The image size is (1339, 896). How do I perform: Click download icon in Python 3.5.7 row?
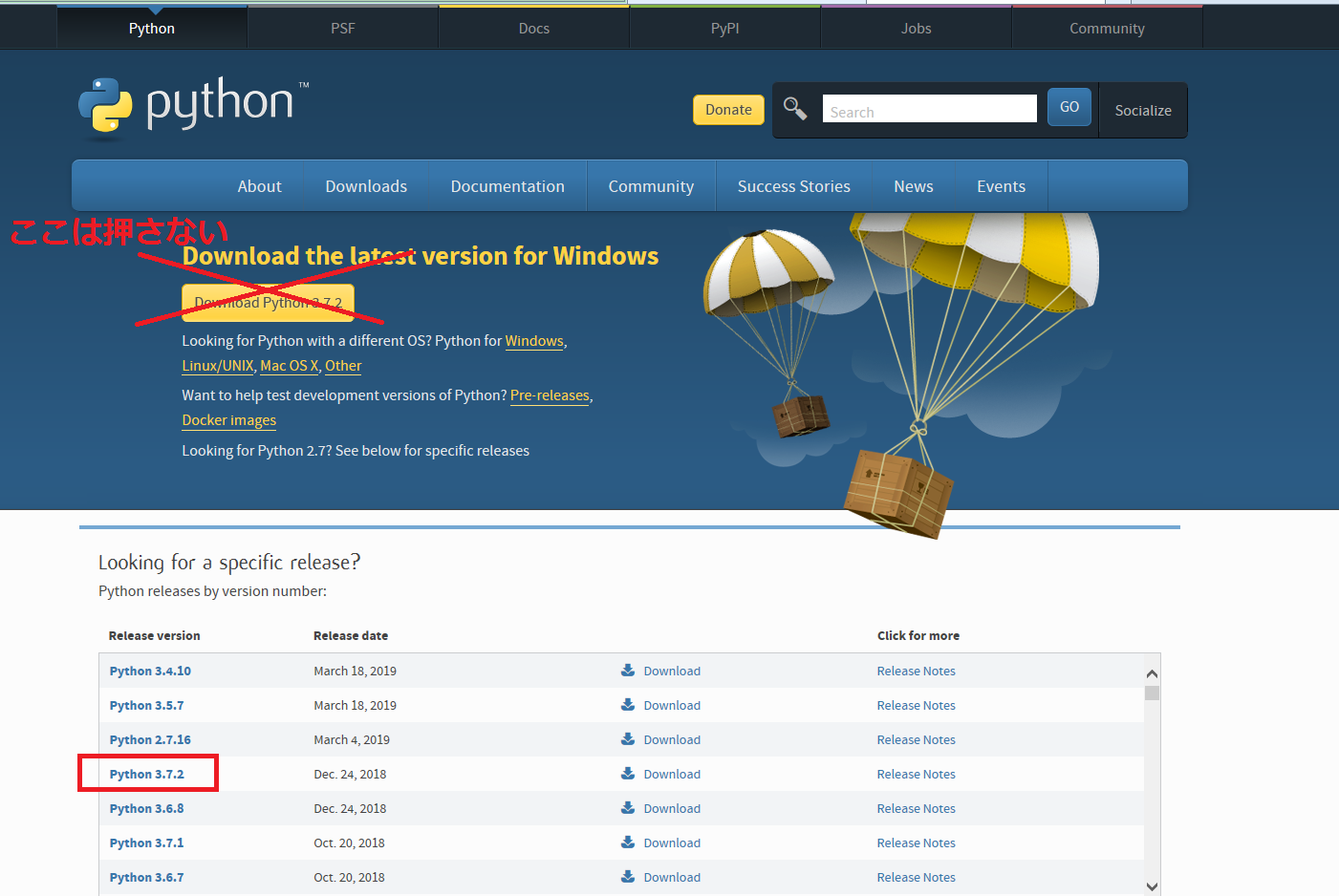(628, 705)
